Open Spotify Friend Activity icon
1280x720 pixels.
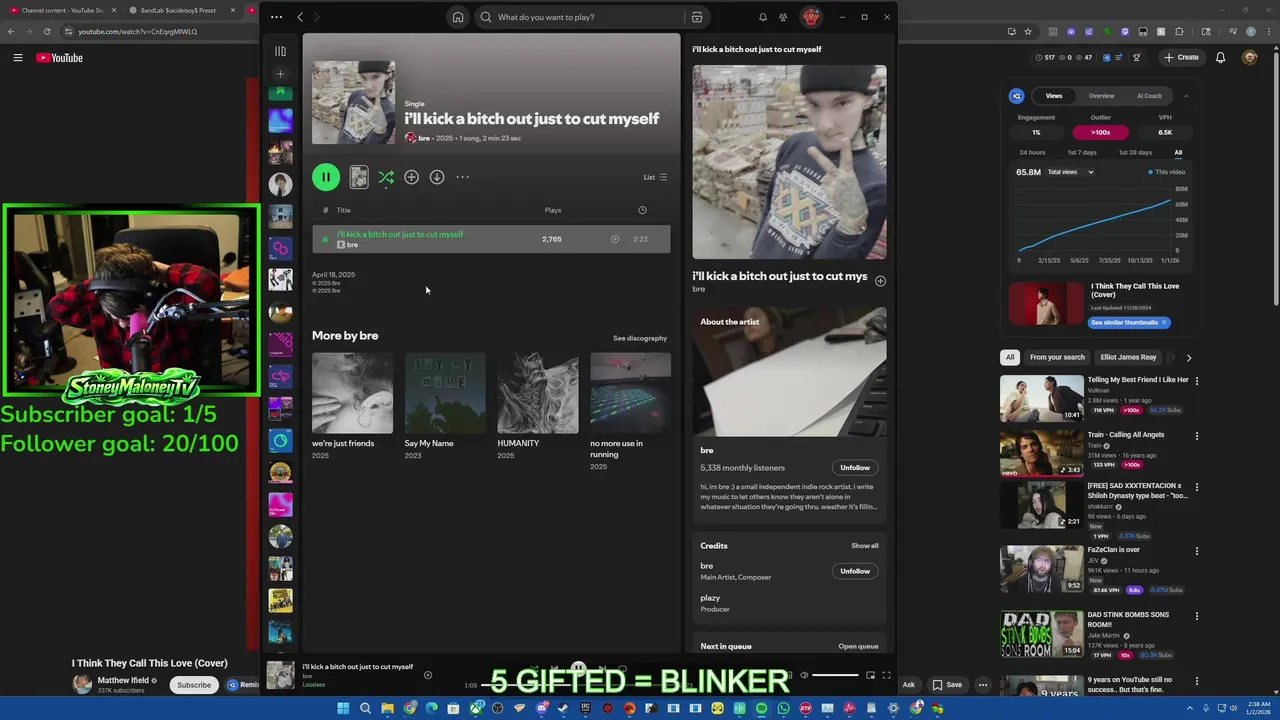(x=783, y=17)
